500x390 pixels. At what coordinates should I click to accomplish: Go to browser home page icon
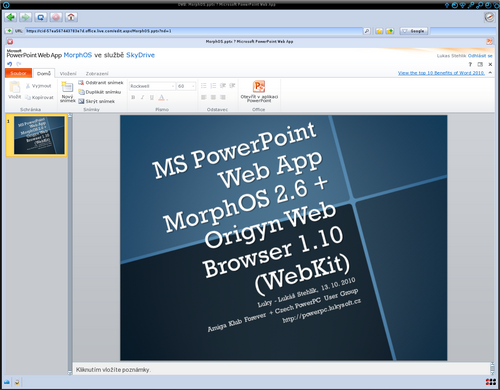pos(71,17)
